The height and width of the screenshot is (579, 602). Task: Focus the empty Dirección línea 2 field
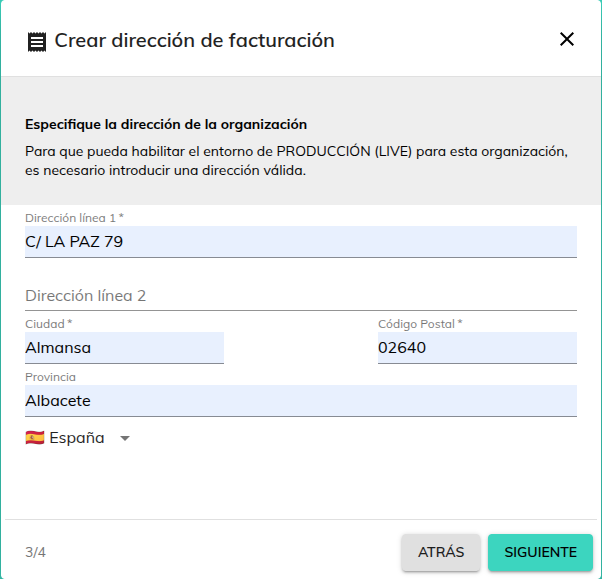[301, 295]
